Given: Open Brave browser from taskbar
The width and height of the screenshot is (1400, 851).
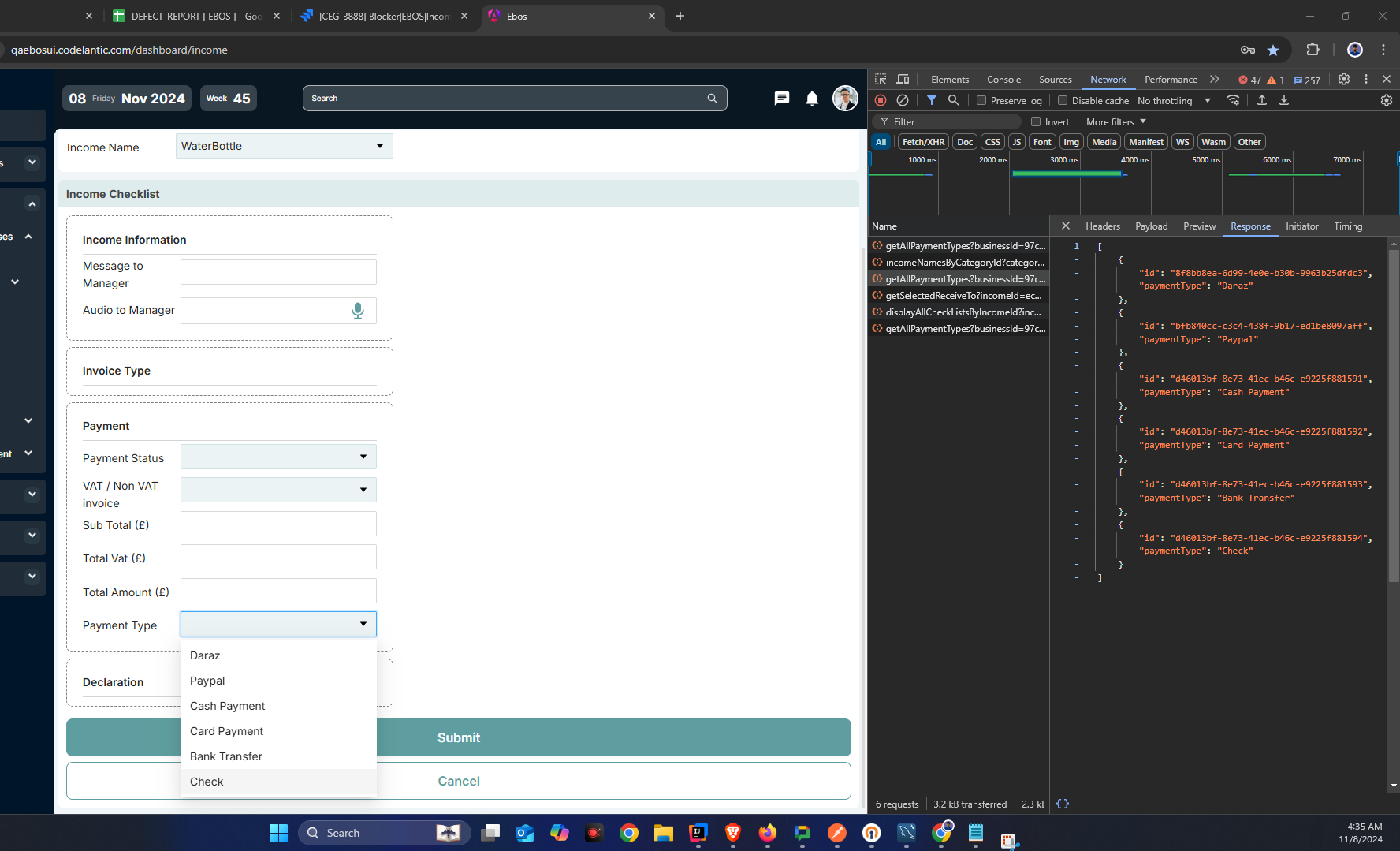Looking at the screenshot, I should [733, 833].
